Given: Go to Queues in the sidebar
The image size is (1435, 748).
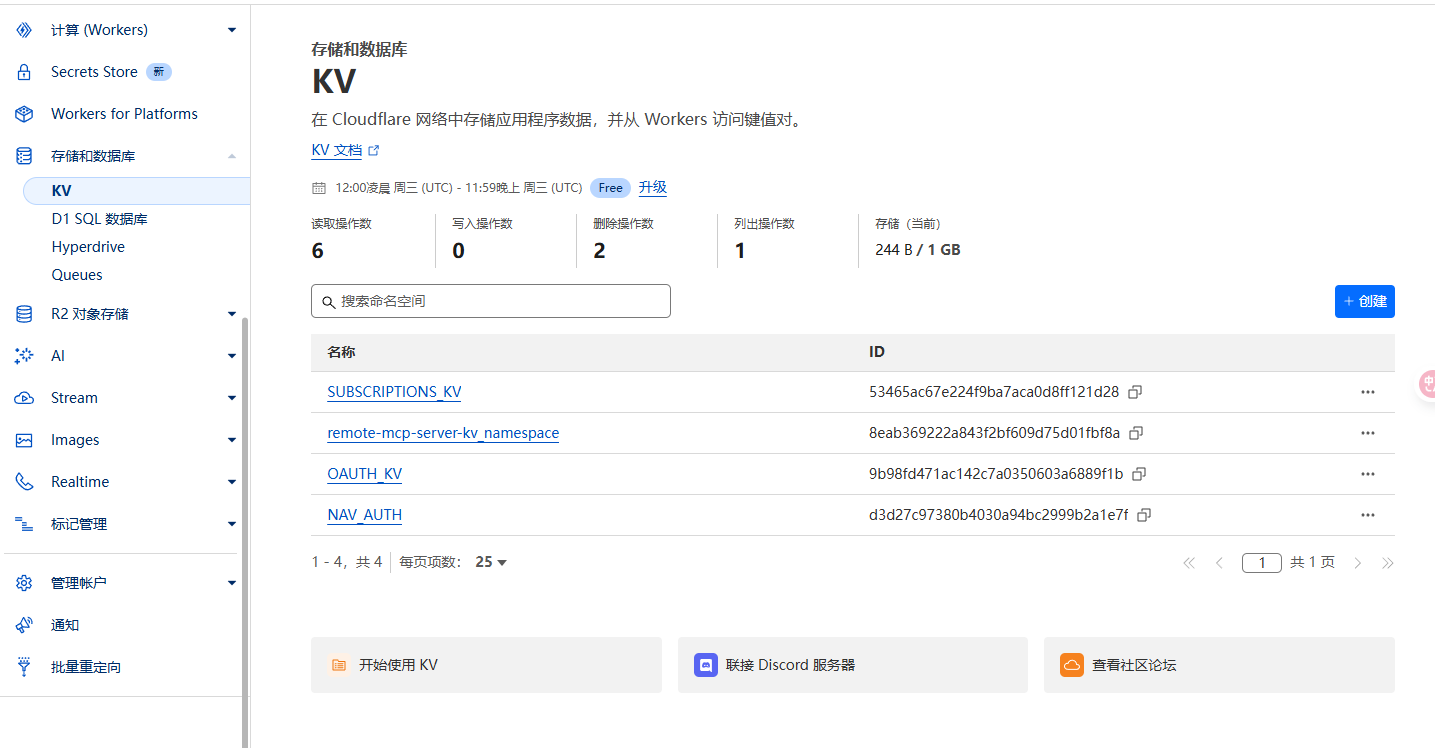Looking at the screenshot, I should coord(77,275).
